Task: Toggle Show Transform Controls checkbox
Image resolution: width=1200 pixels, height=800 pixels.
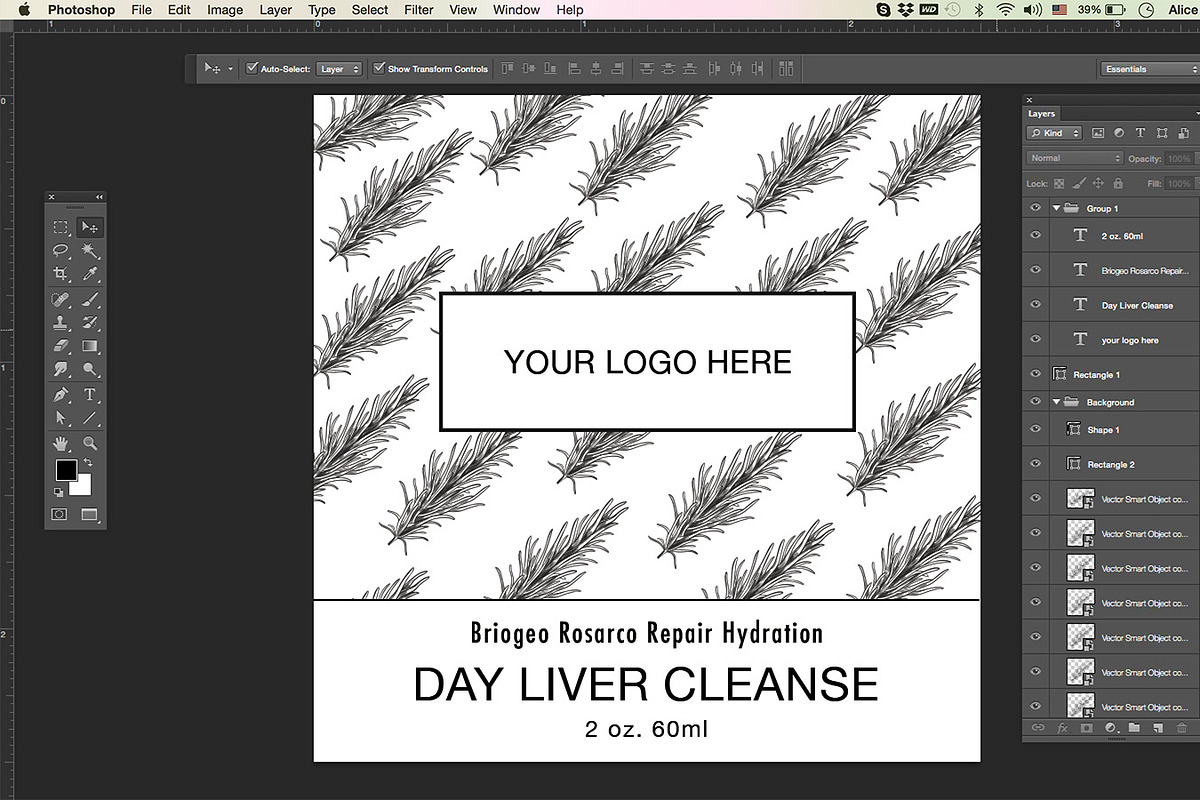Action: [379, 69]
